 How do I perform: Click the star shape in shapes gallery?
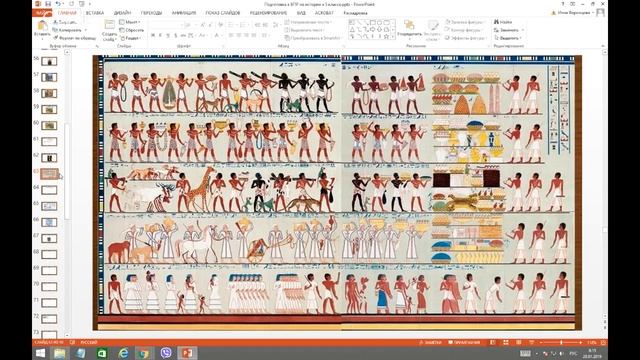pos(386,37)
